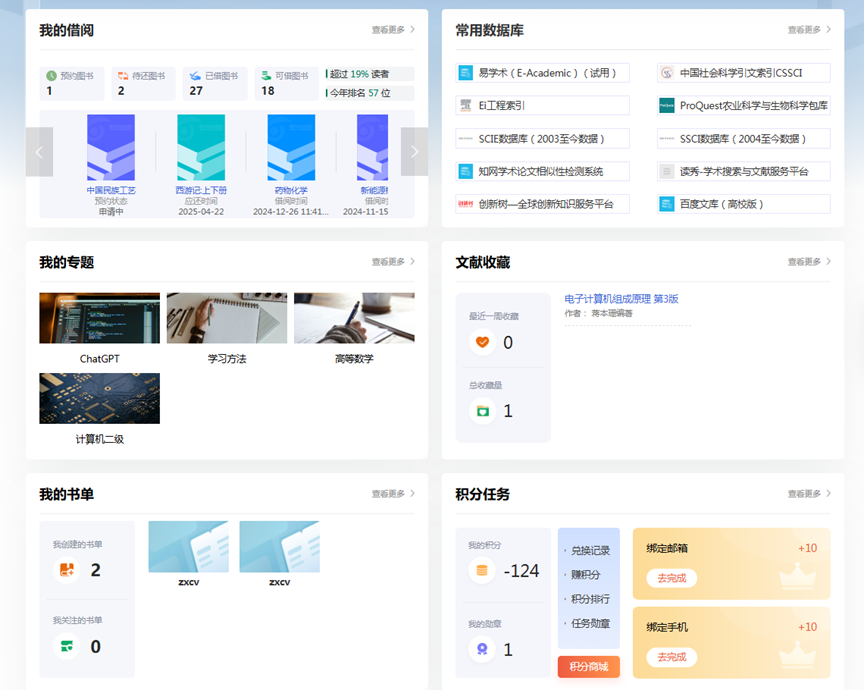Open 兑换记录 in points menu
Image resolution: width=864 pixels, height=690 pixels.
pos(589,551)
